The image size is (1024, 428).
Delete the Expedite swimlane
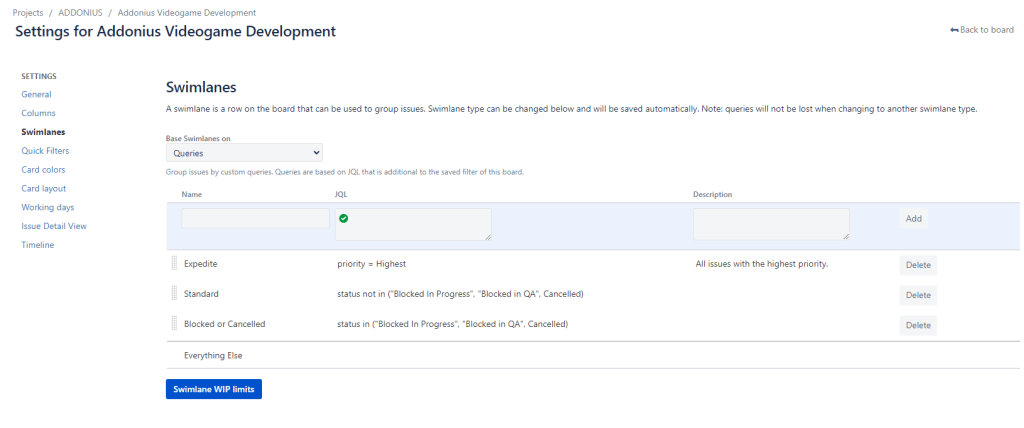tap(918, 265)
